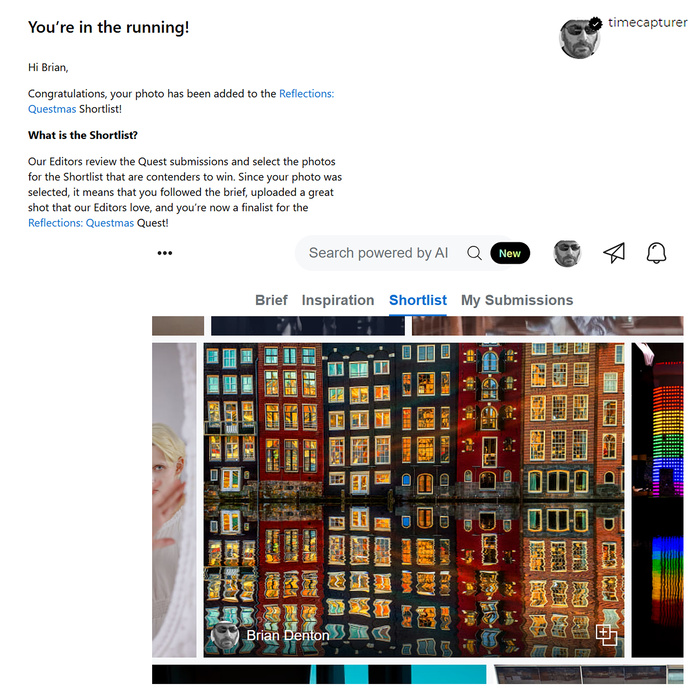Switch to the Inspiration tab
Screen dimensions: 700x700
click(x=338, y=300)
